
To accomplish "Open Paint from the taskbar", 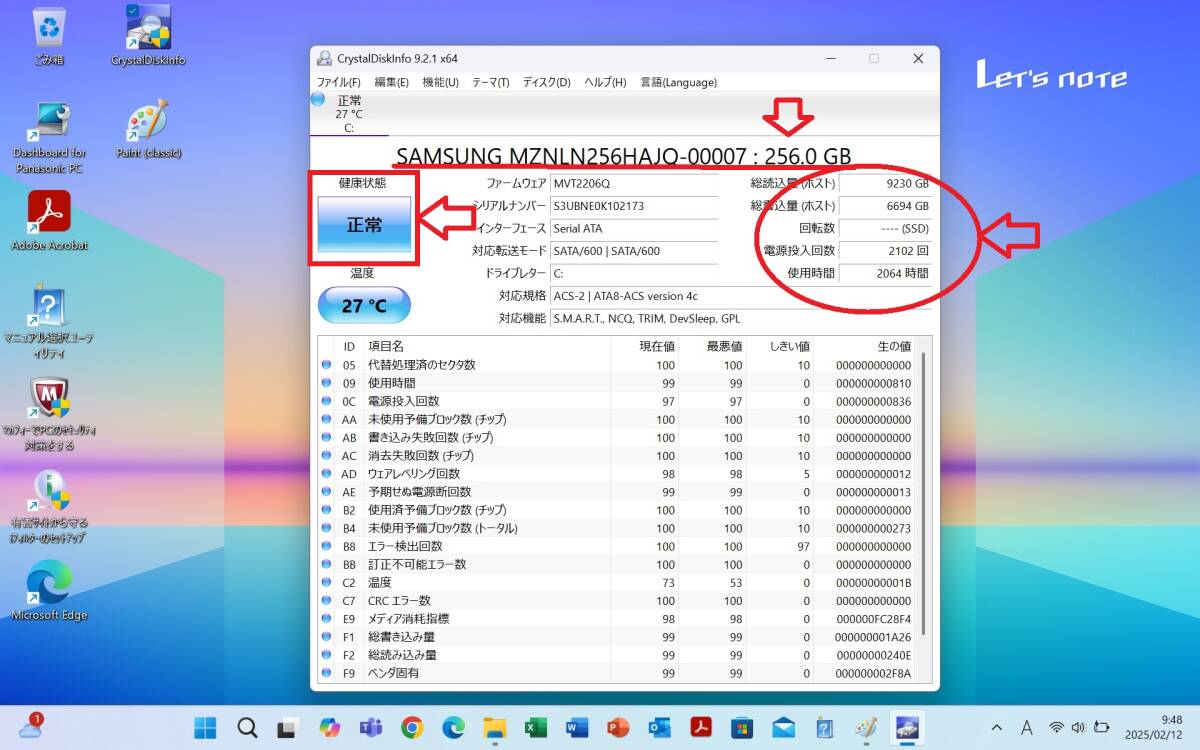I will coord(866,728).
